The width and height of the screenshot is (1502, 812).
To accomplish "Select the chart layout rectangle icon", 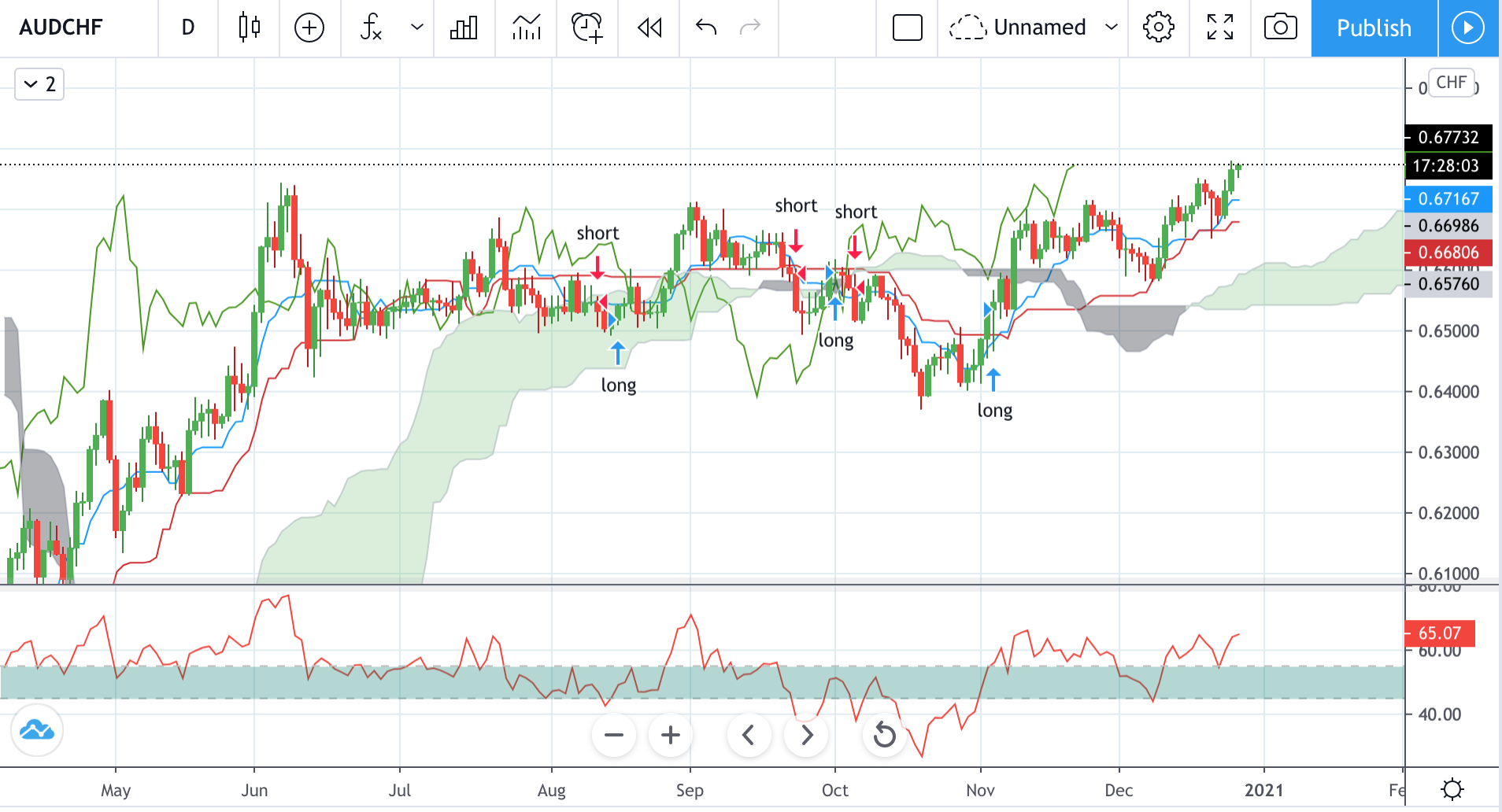I will click(x=907, y=28).
